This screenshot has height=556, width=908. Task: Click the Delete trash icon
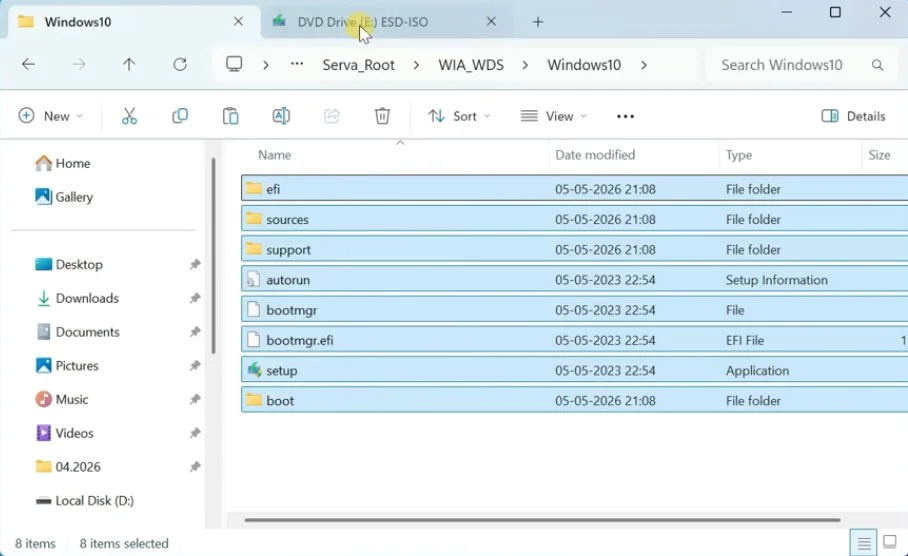[x=382, y=116]
